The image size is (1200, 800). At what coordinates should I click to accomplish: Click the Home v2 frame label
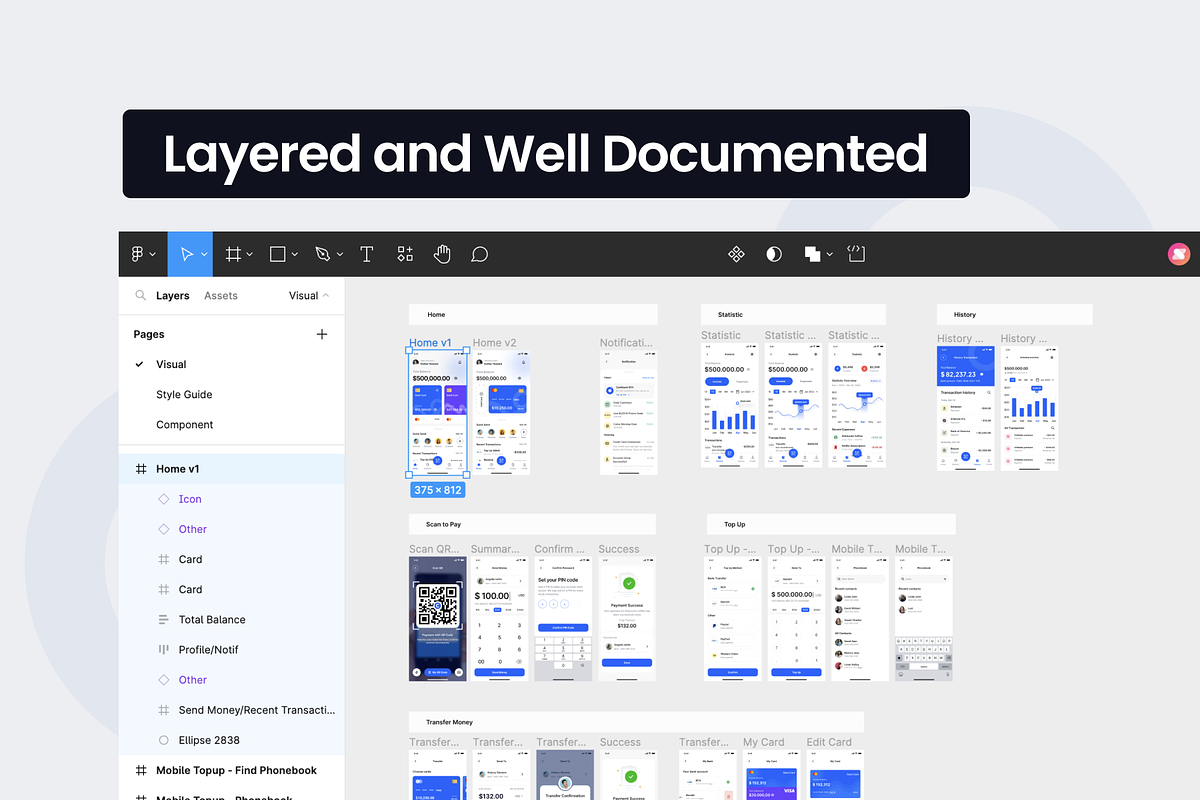coord(495,342)
